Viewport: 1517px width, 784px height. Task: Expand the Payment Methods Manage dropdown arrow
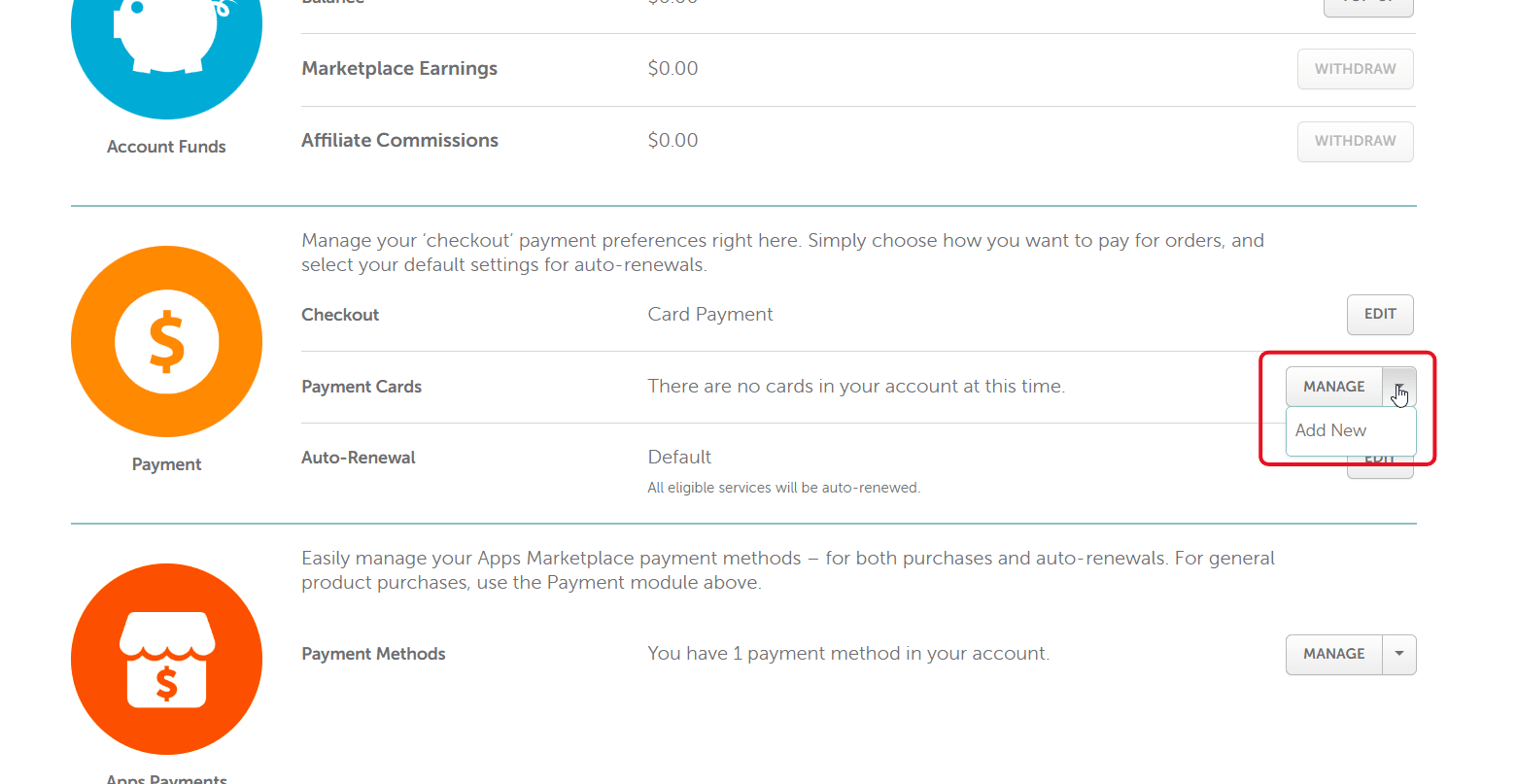[x=1399, y=654]
